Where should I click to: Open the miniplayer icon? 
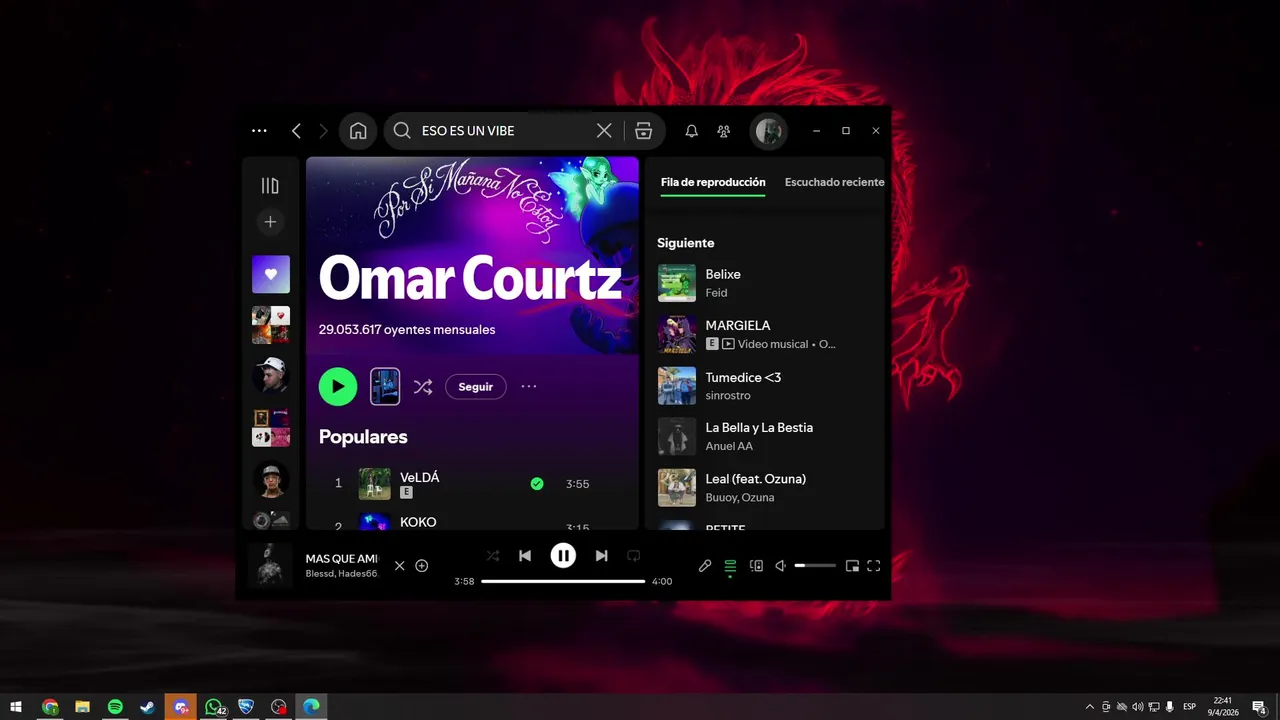[852, 566]
